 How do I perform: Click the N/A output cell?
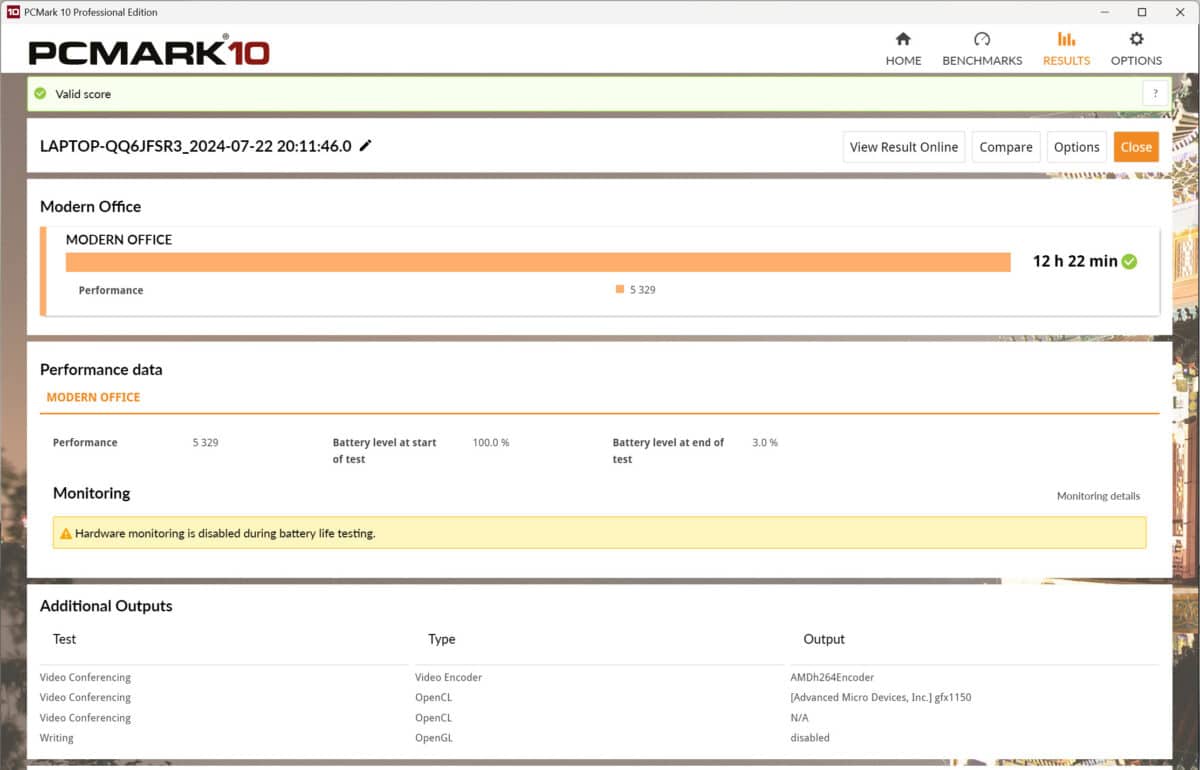(x=799, y=718)
